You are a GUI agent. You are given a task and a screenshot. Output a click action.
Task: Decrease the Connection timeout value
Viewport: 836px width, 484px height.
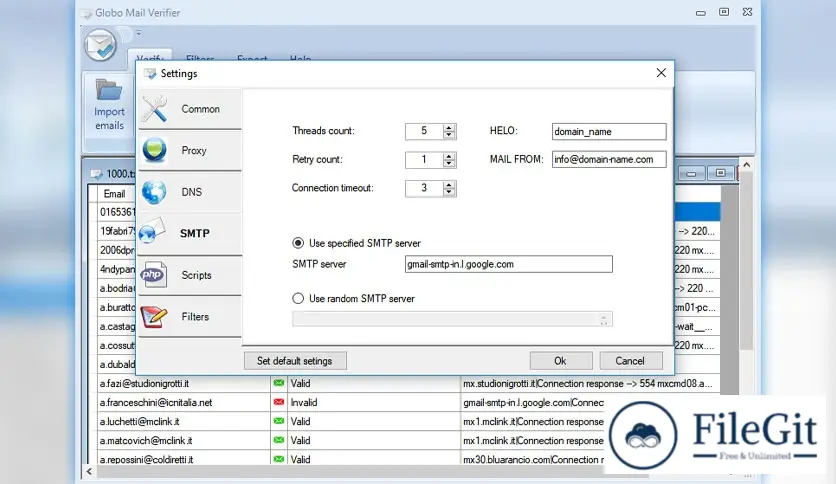(x=449, y=191)
